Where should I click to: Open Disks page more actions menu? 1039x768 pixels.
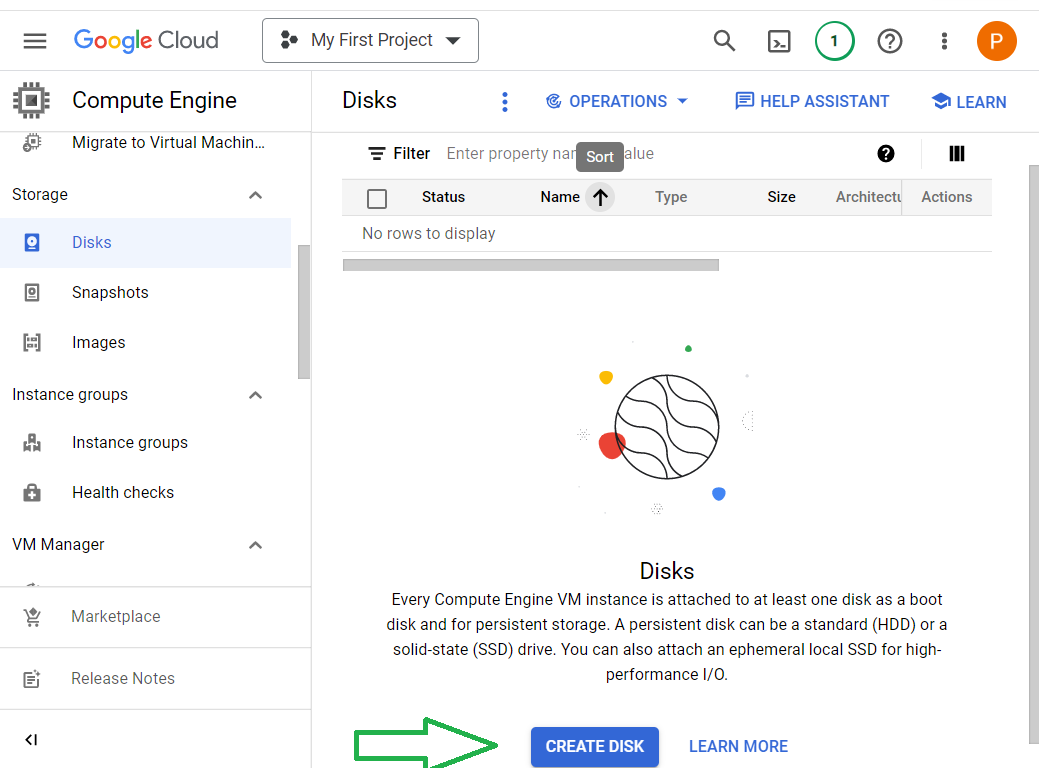505,101
